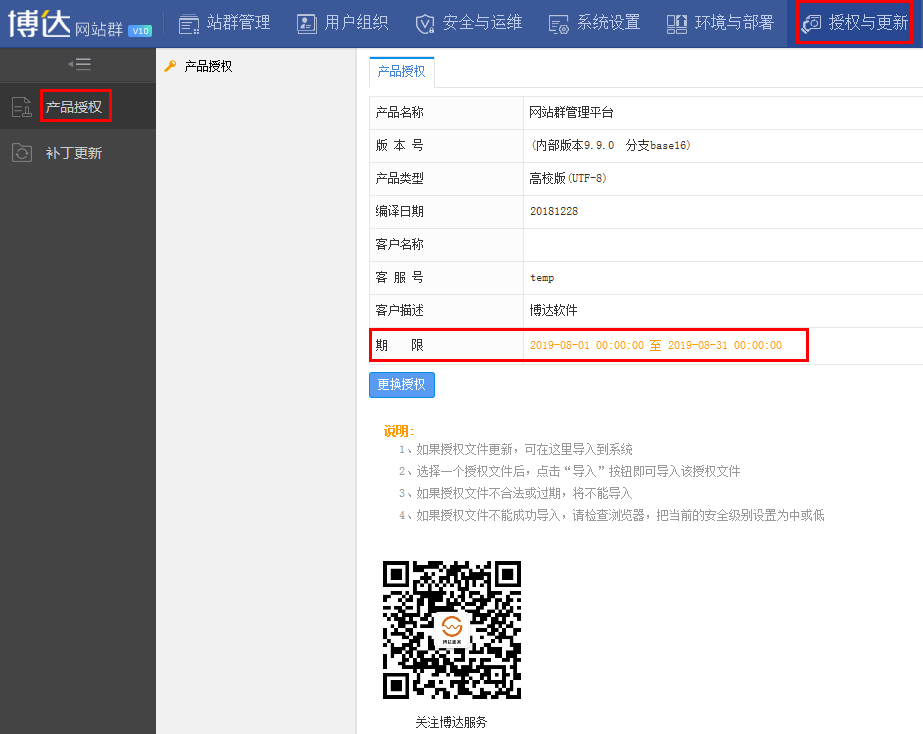The image size is (923, 734).
Task: Click the 用户组织 user icon
Action: click(x=307, y=23)
